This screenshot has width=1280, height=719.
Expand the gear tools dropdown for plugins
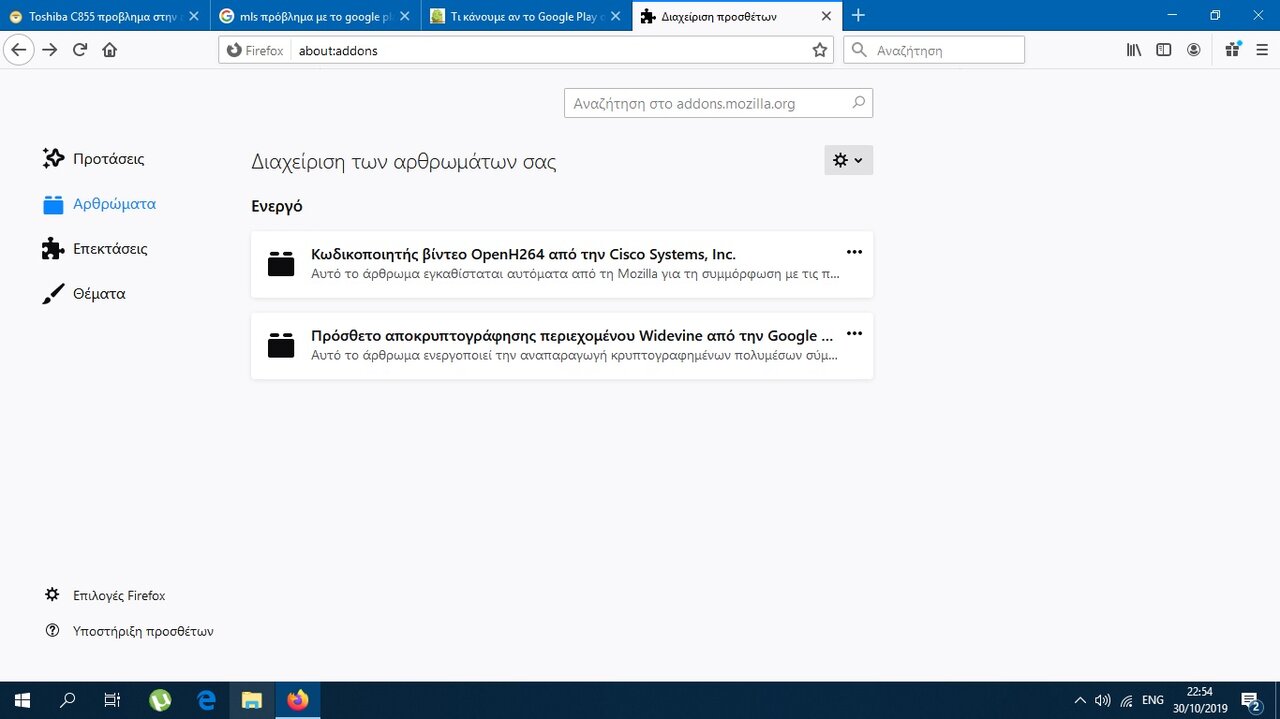(x=848, y=160)
